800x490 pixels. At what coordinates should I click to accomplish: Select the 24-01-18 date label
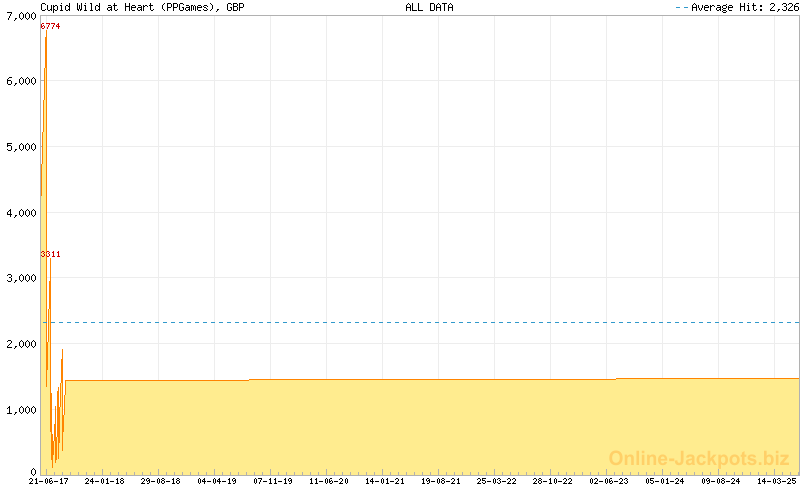(104, 481)
